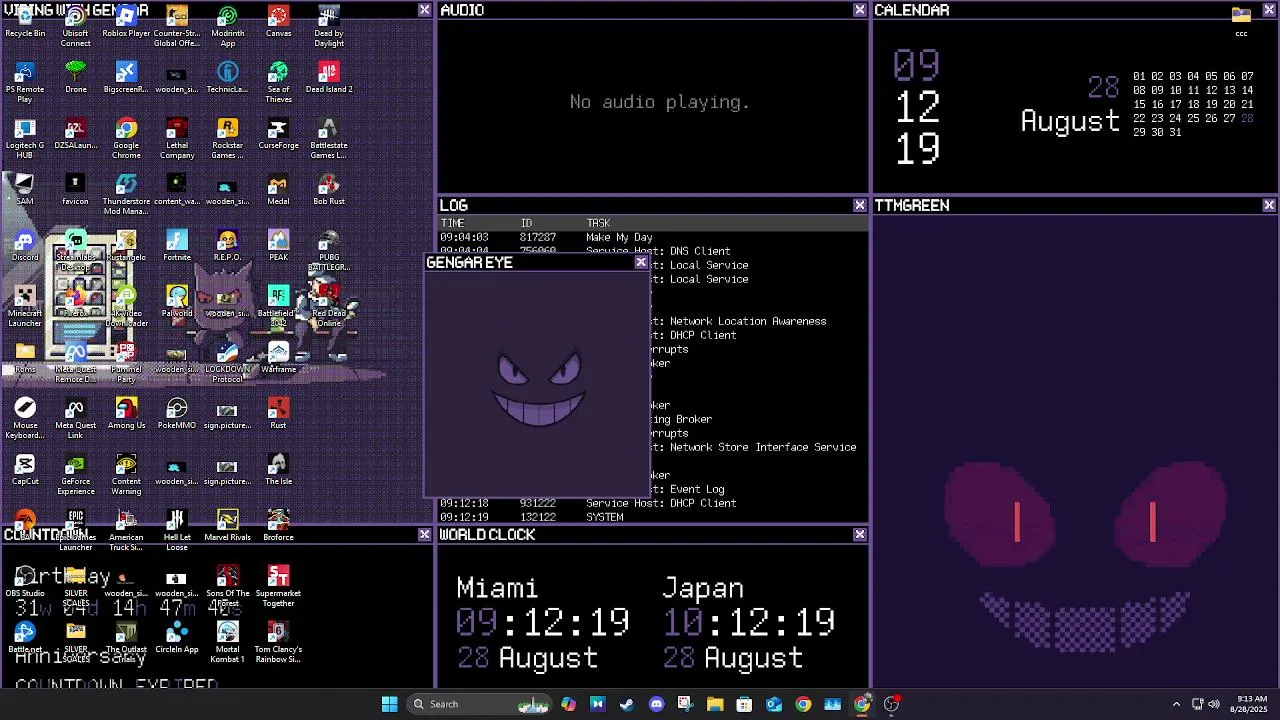The image size is (1280, 720).
Task: Open the Meta Quest Link shortcut
Action: (x=75, y=419)
